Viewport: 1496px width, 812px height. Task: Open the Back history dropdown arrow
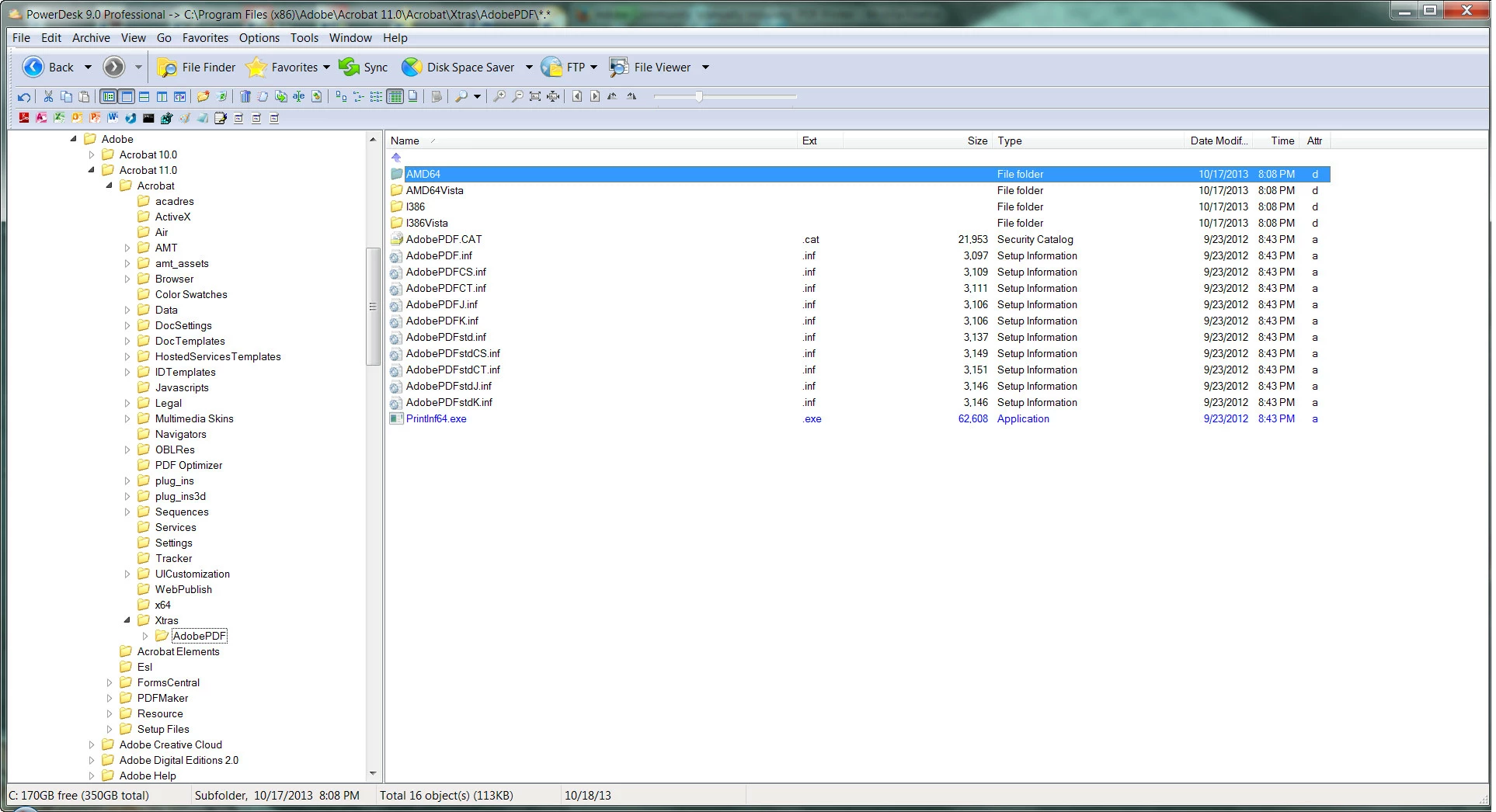tap(88, 68)
